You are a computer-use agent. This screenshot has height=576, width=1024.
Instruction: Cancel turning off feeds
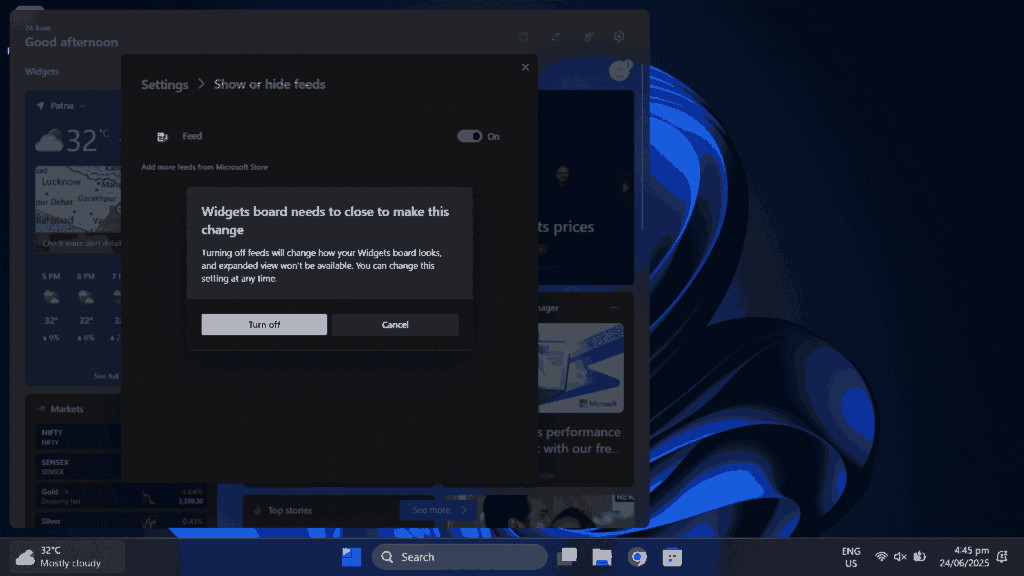[395, 325]
